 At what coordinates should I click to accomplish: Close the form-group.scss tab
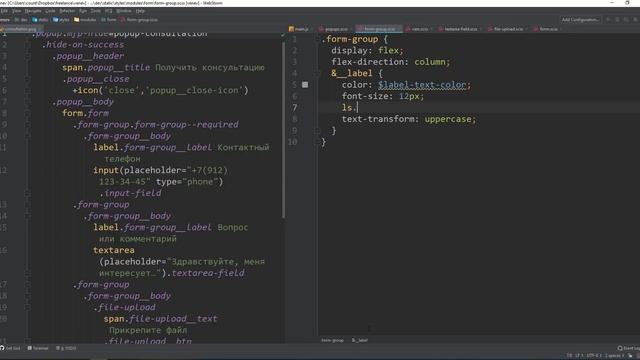(x=400, y=29)
